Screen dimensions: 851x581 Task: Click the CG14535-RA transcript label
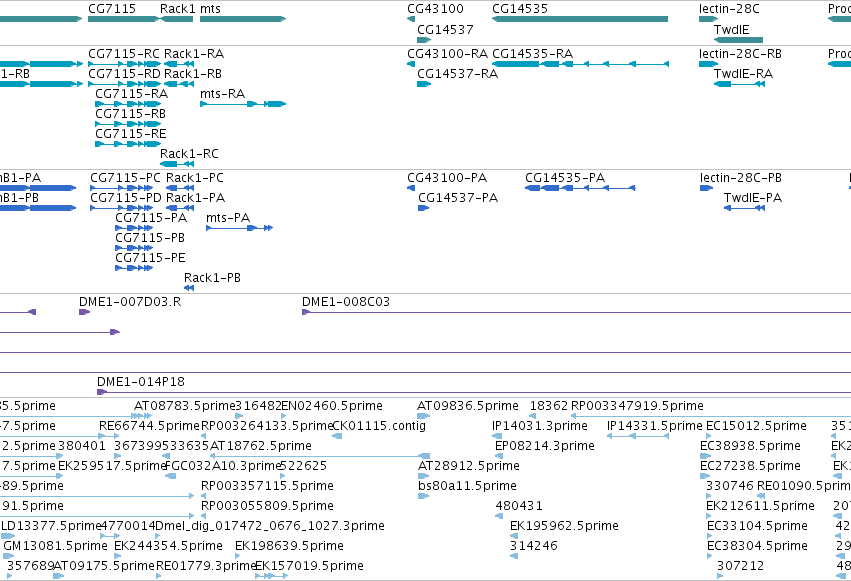point(532,54)
